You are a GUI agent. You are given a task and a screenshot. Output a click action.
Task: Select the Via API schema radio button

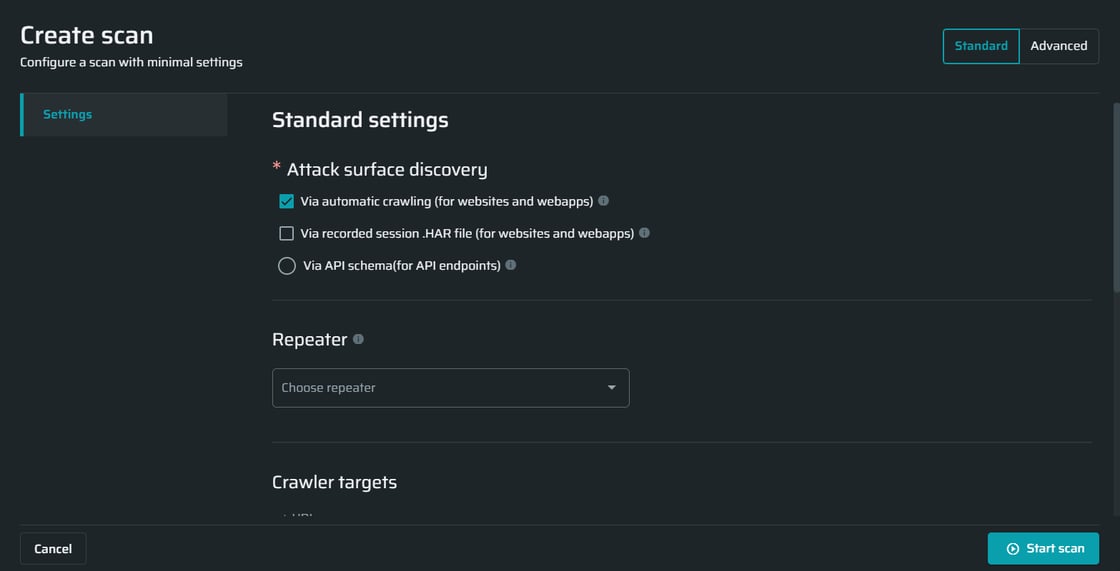coord(287,266)
